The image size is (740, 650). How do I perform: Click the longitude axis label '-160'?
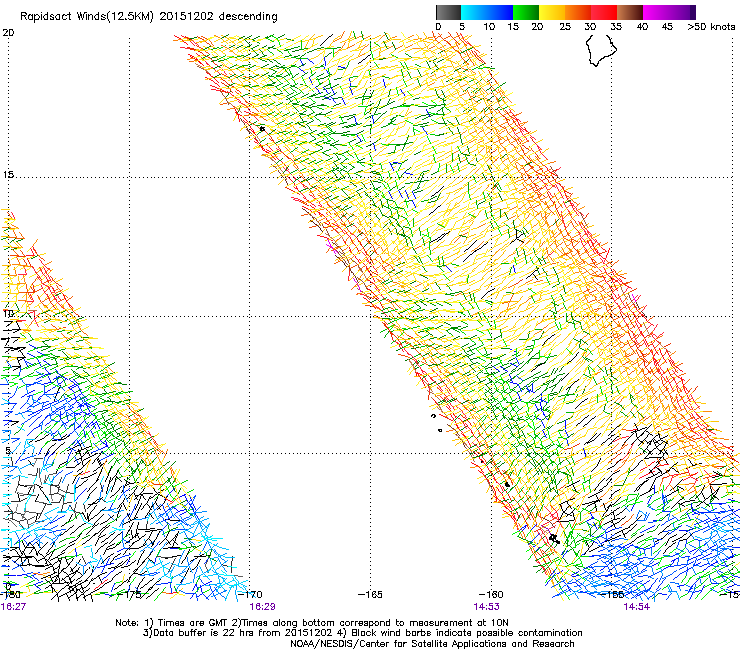(x=491, y=595)
